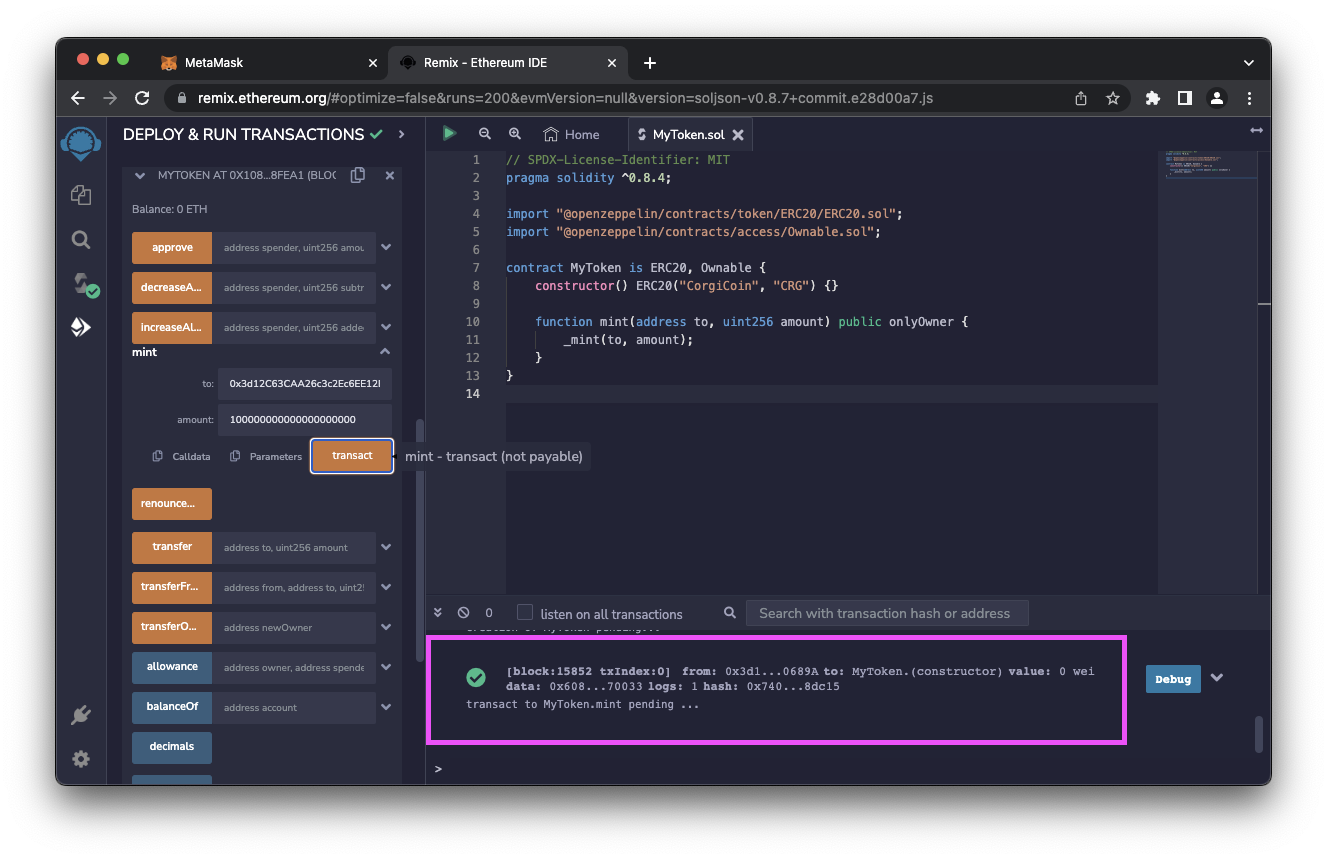
Task: Click the browser Back arrow
Action: 78,98
